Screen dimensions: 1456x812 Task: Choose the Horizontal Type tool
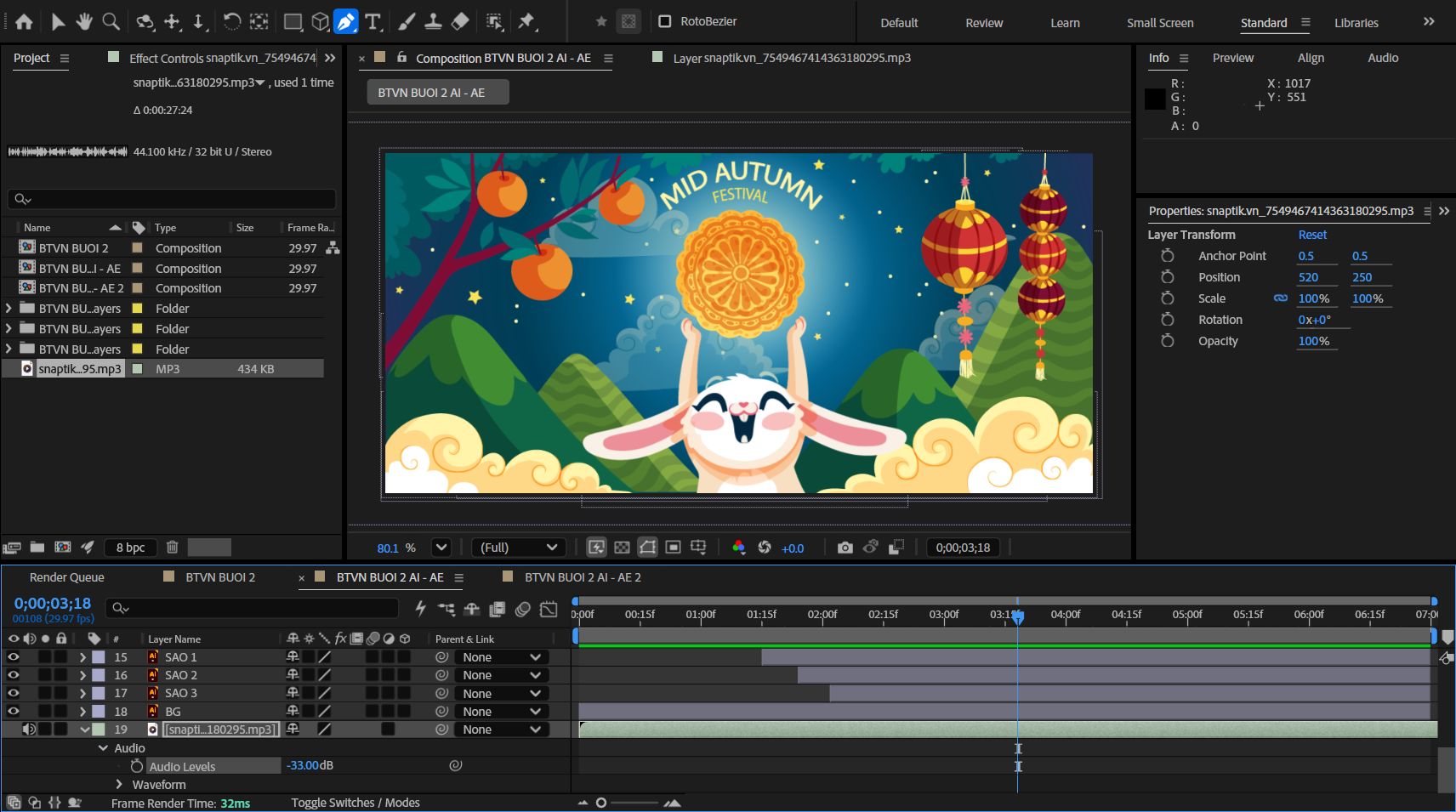click(x=373, y=22)
